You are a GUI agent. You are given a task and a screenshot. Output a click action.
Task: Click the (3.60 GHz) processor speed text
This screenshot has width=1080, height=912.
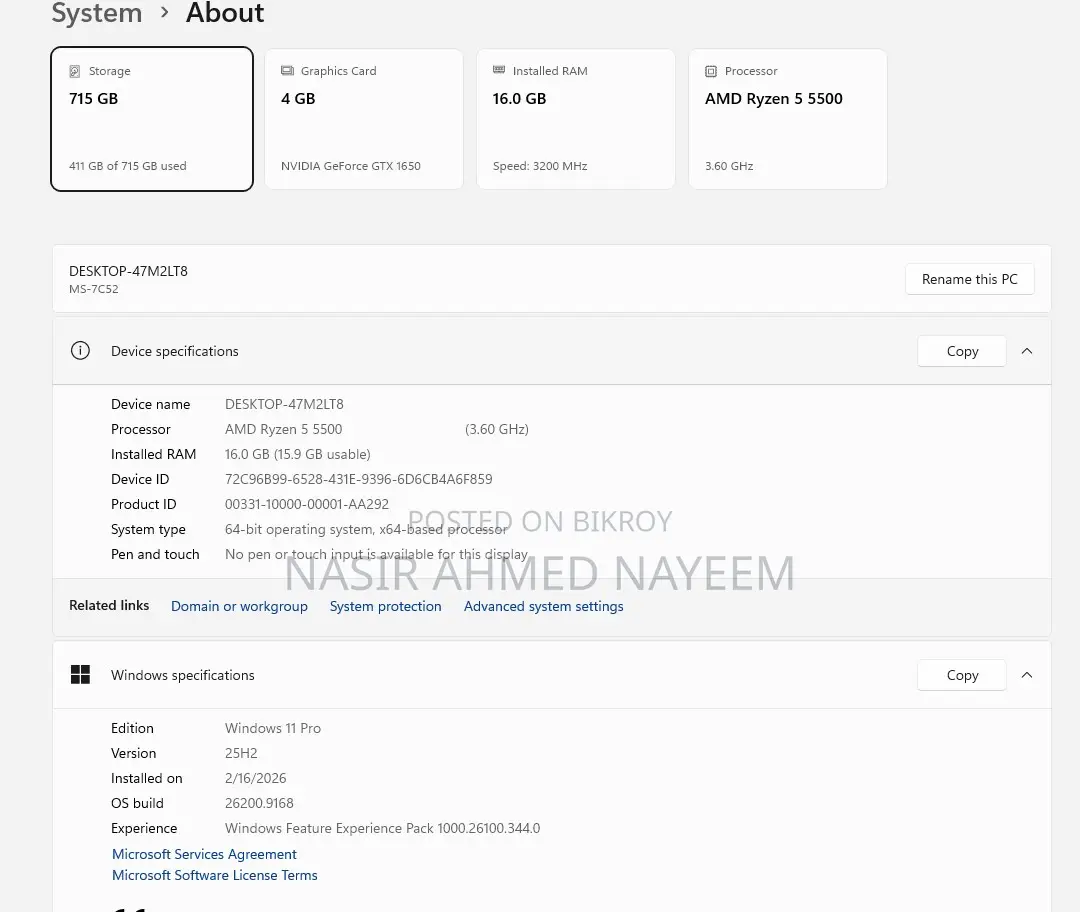click(497, 429)
